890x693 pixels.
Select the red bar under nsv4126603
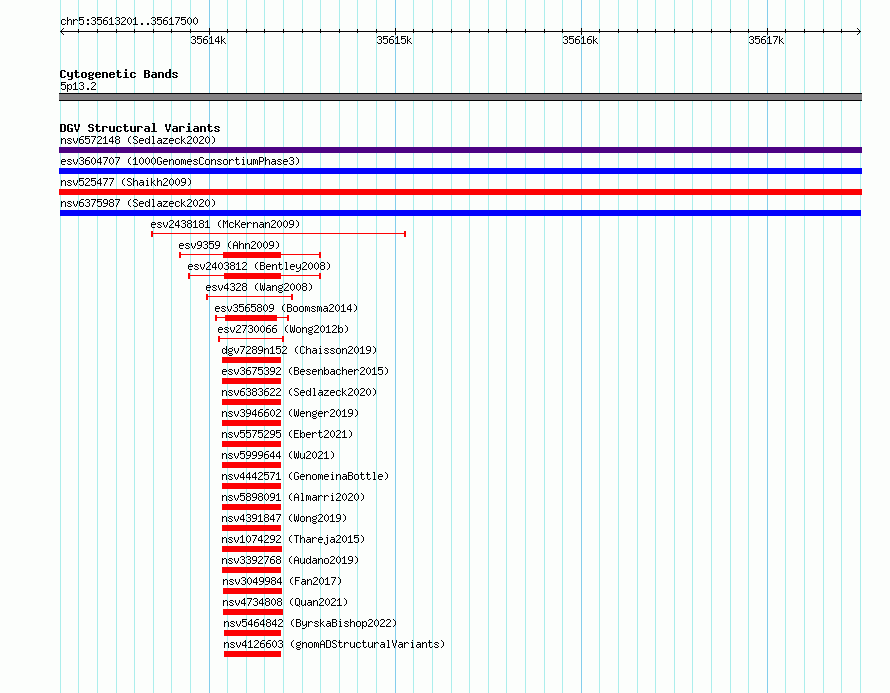click(x=253, y=654)
